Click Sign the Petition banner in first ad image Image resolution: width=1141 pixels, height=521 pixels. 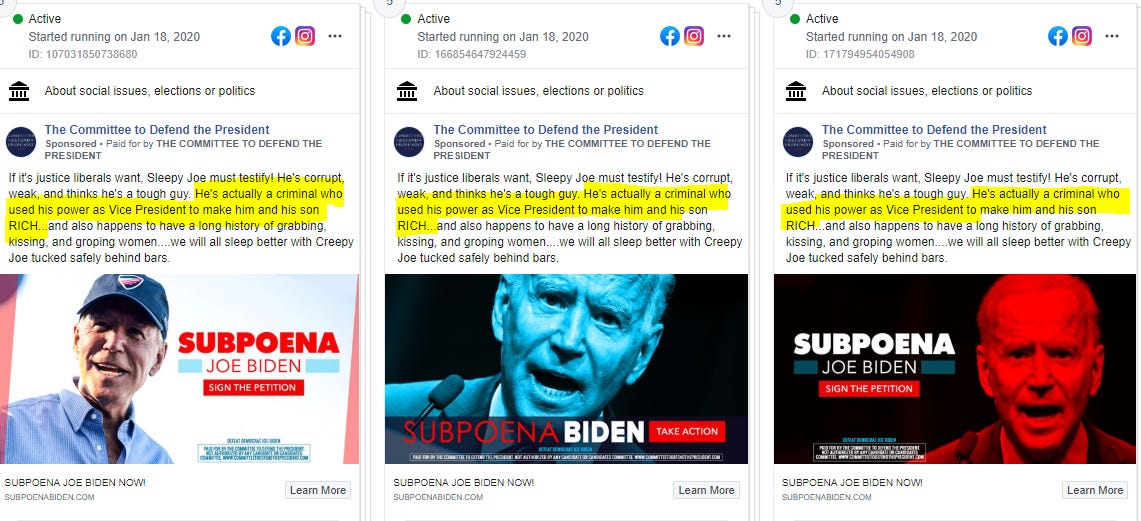click(x=253, y=387)
